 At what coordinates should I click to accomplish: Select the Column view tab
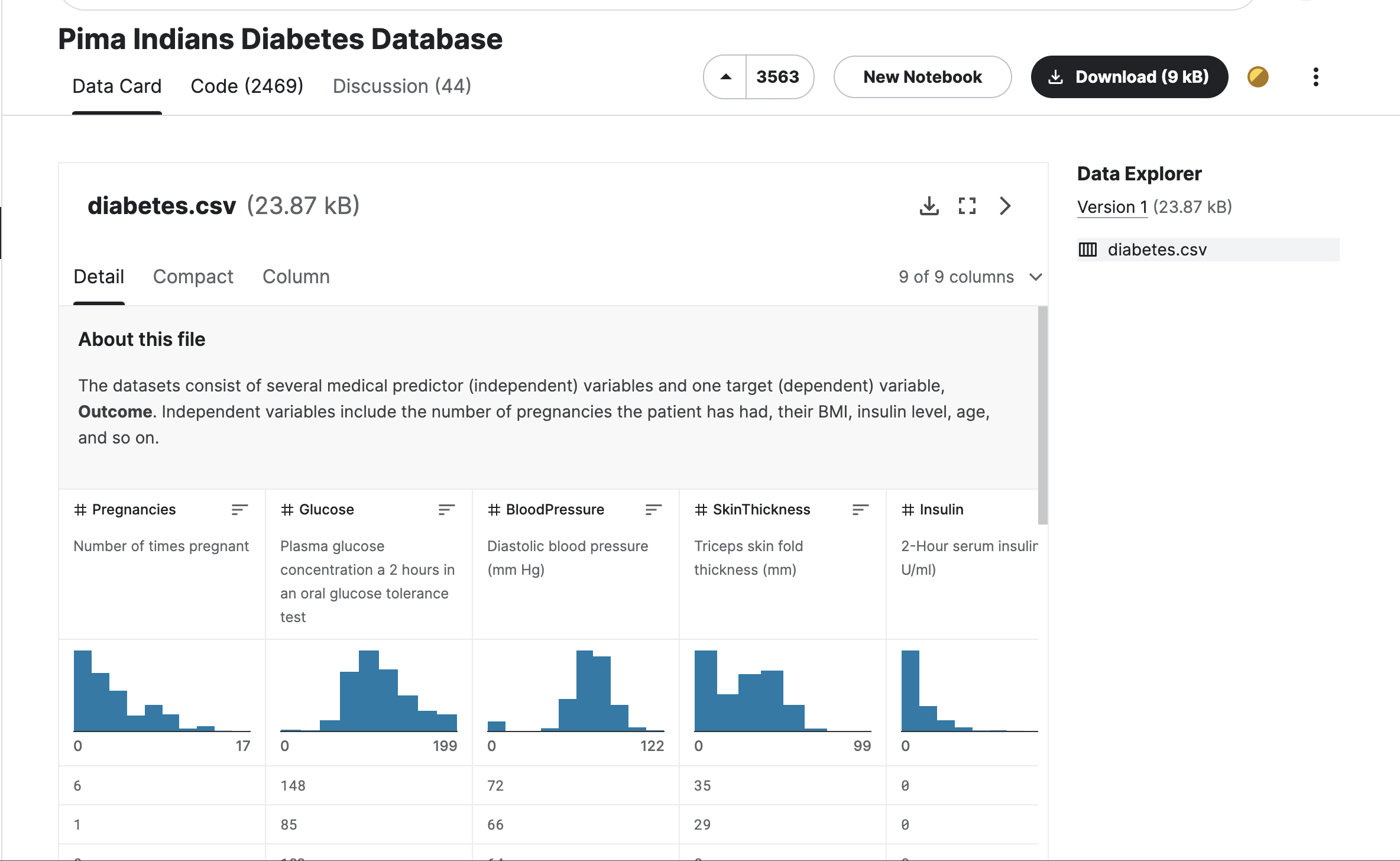coord(296,276)
